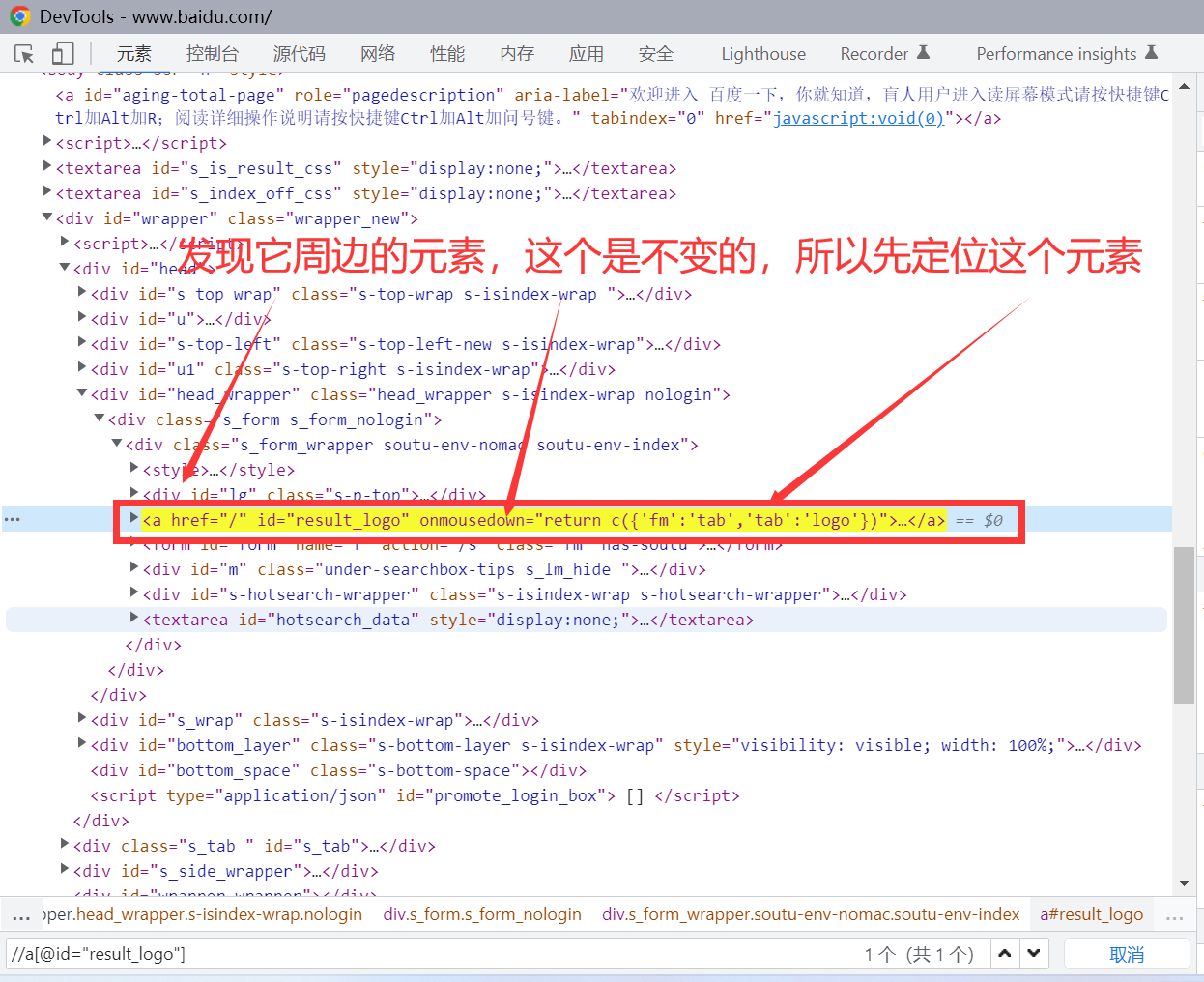Screen dimensions: 1204x982
Task: Click the scrollbar down arrow
Action: click(1185, 883)
